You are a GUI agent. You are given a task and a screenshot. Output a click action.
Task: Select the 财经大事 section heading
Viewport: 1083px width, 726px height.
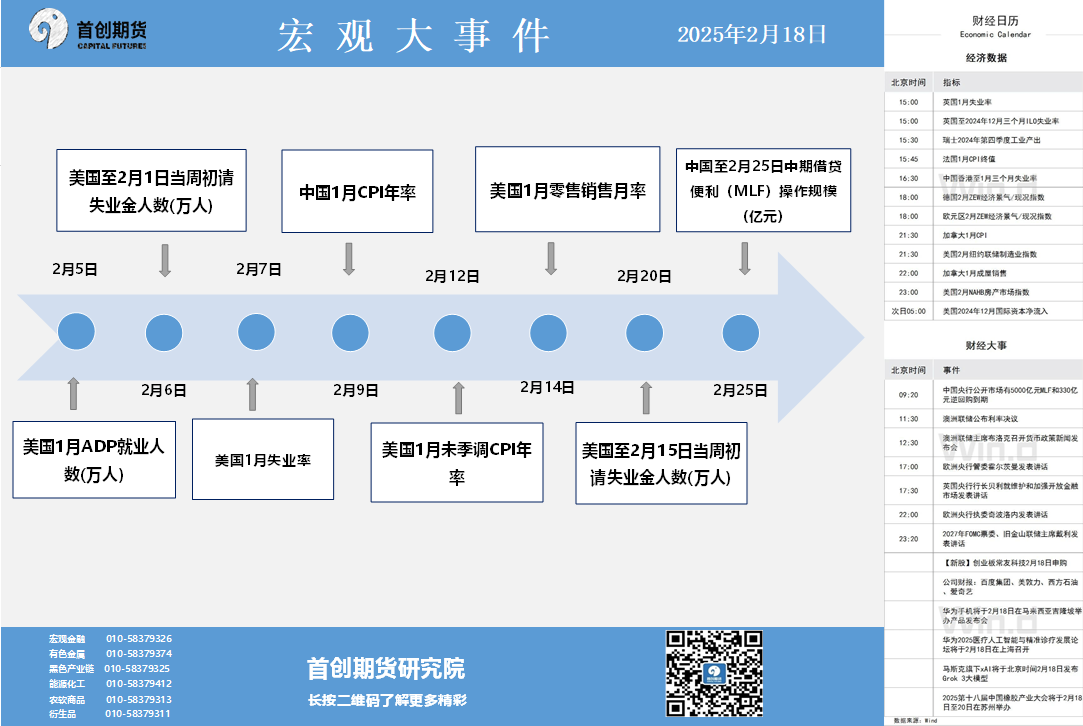[986, 345]
